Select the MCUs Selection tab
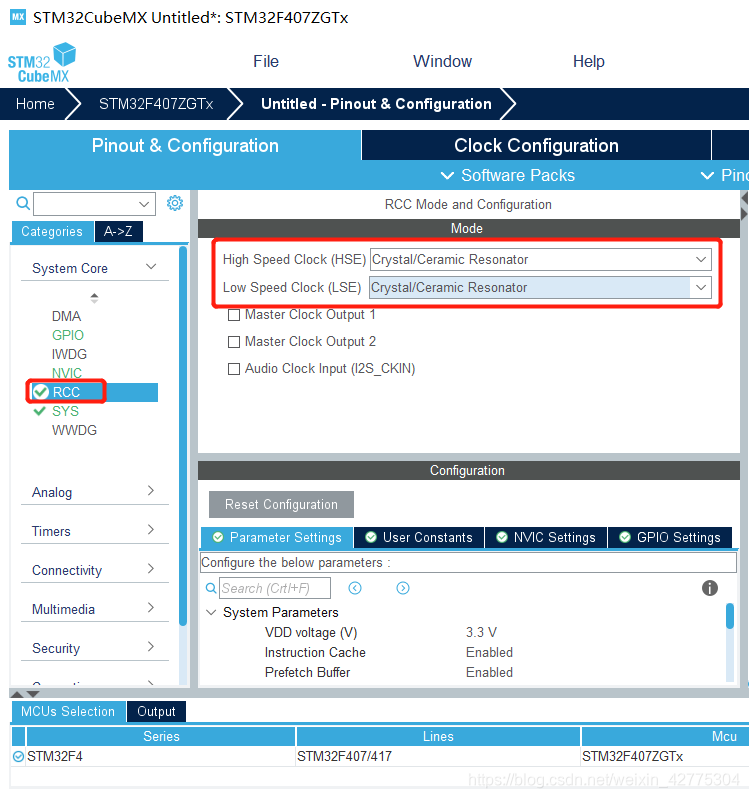Image resolution: width=749 pixels, height=798 pixels. tap(68, 711)
